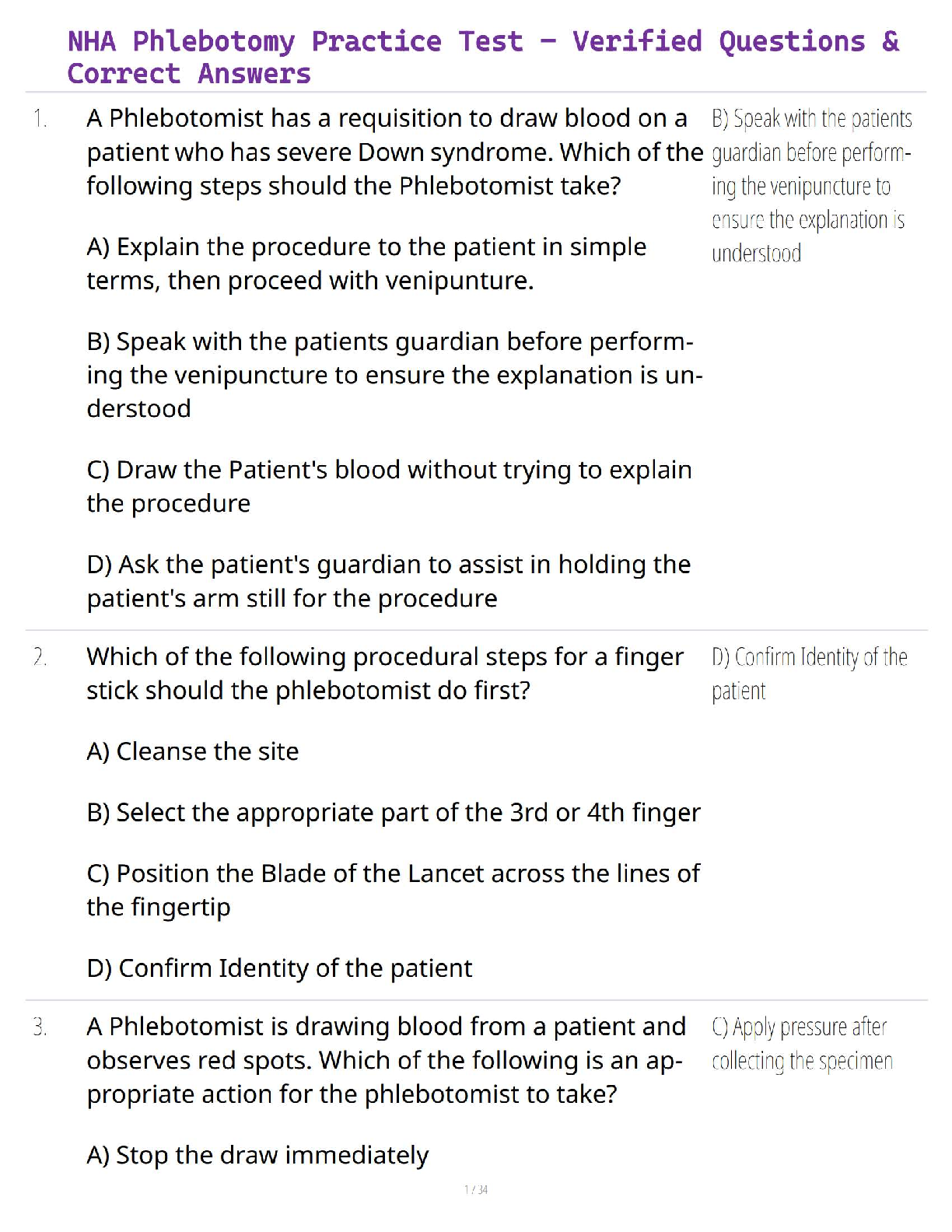Select option D) Confirm Identity of the patient

tap(279, 968)
